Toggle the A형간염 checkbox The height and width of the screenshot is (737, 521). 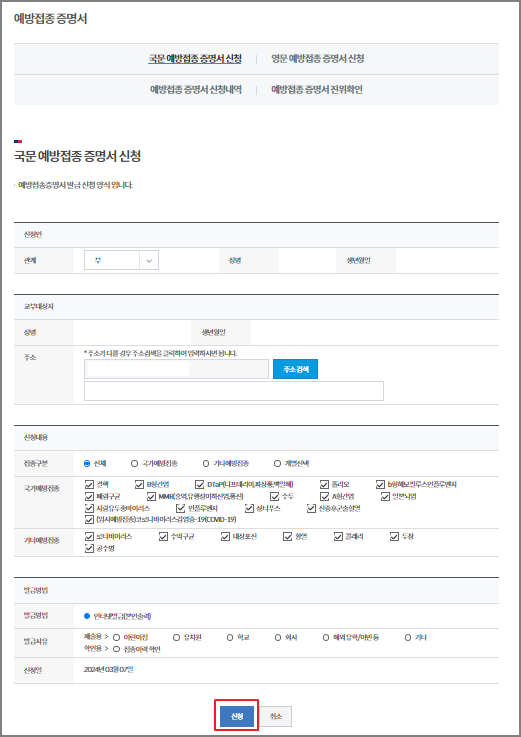pyautogui.click(x=324, y=496)
